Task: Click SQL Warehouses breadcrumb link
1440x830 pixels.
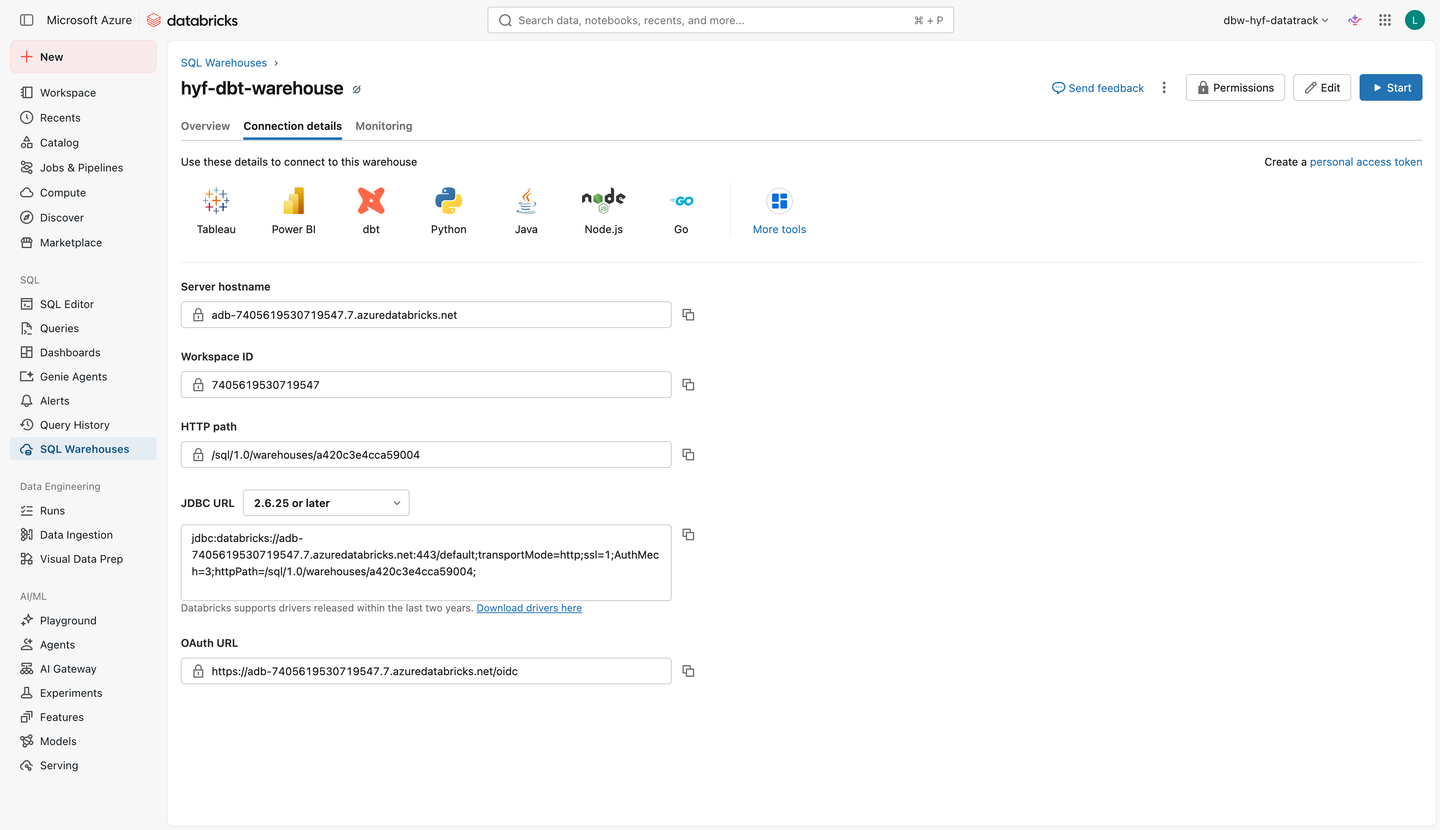Action: [224, 63]
